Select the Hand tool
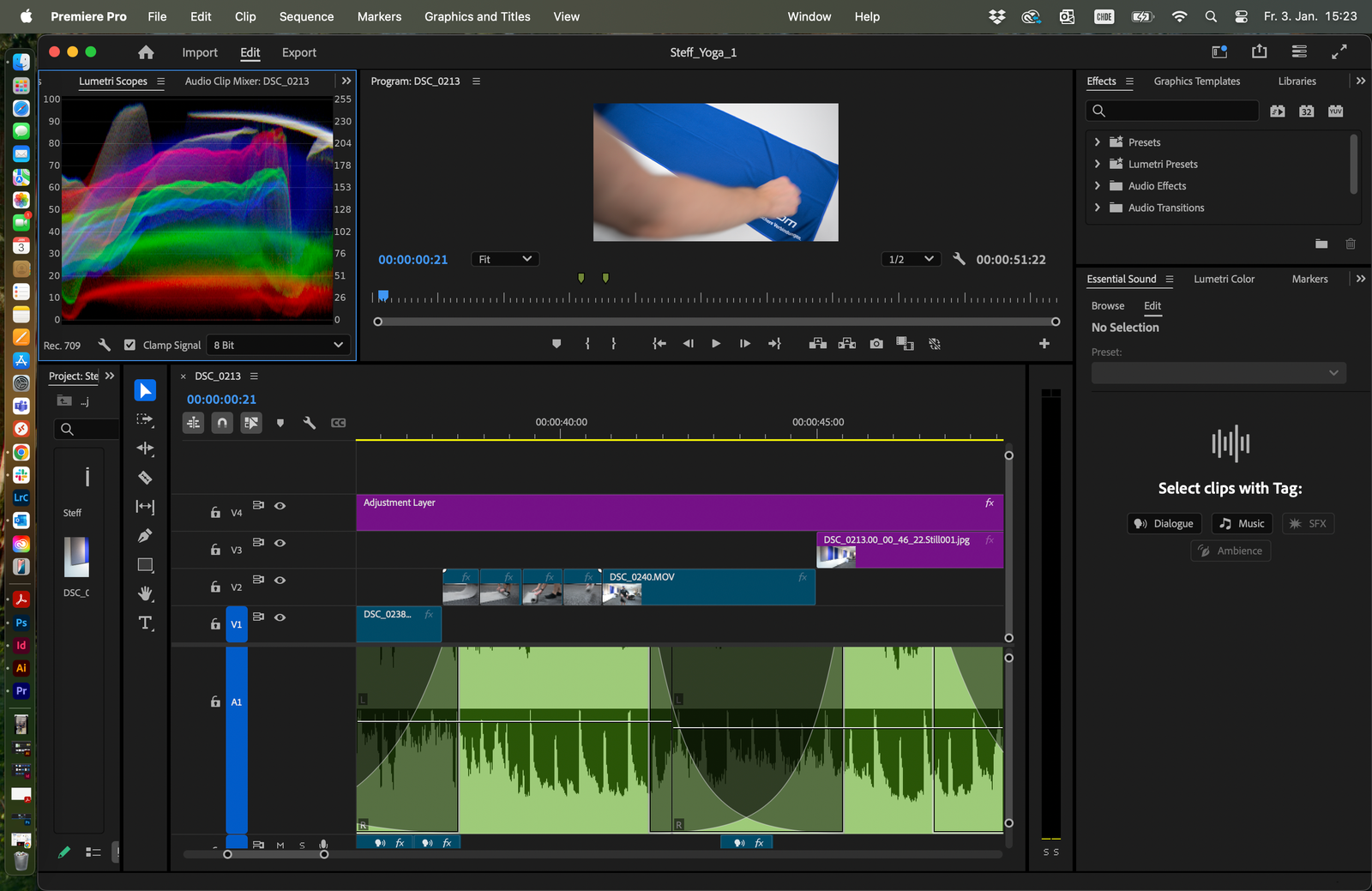Viewport: 1372px width, 891px height. click(145, 593)
